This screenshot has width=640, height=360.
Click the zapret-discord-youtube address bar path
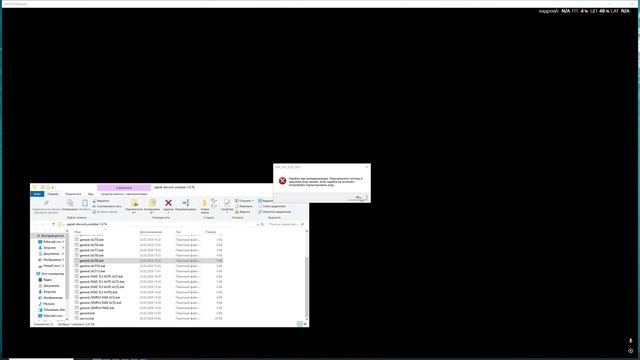[87, 224]
